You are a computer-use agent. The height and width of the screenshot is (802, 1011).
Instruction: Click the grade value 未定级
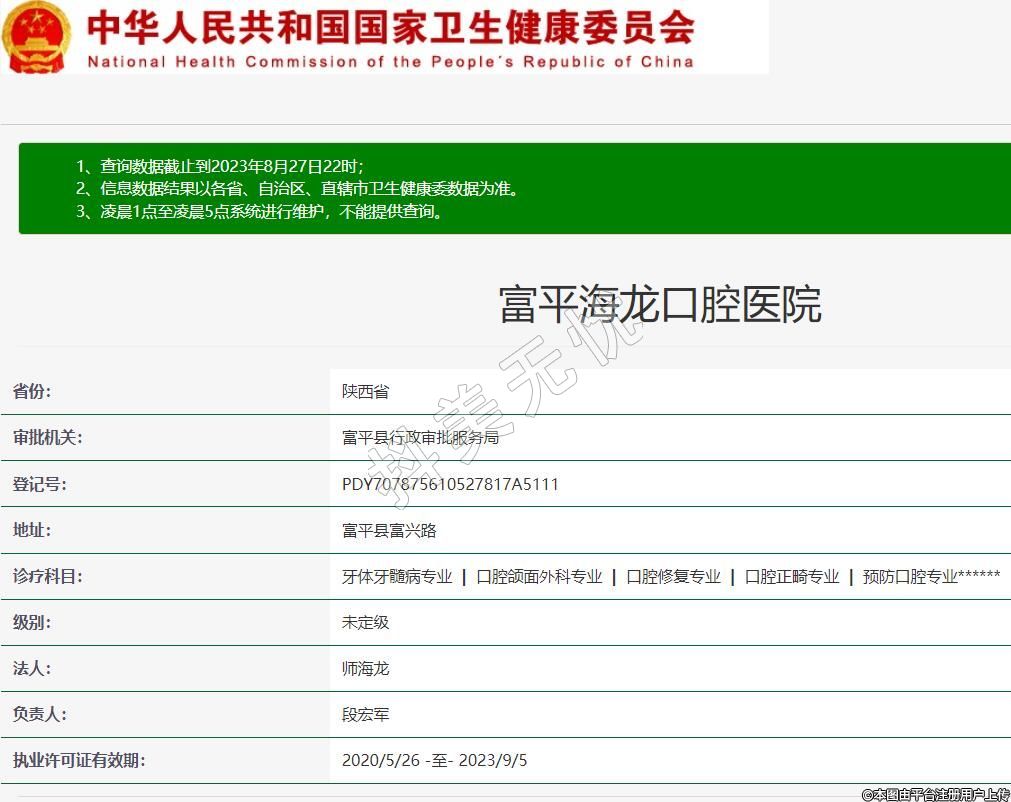(365, 622)
